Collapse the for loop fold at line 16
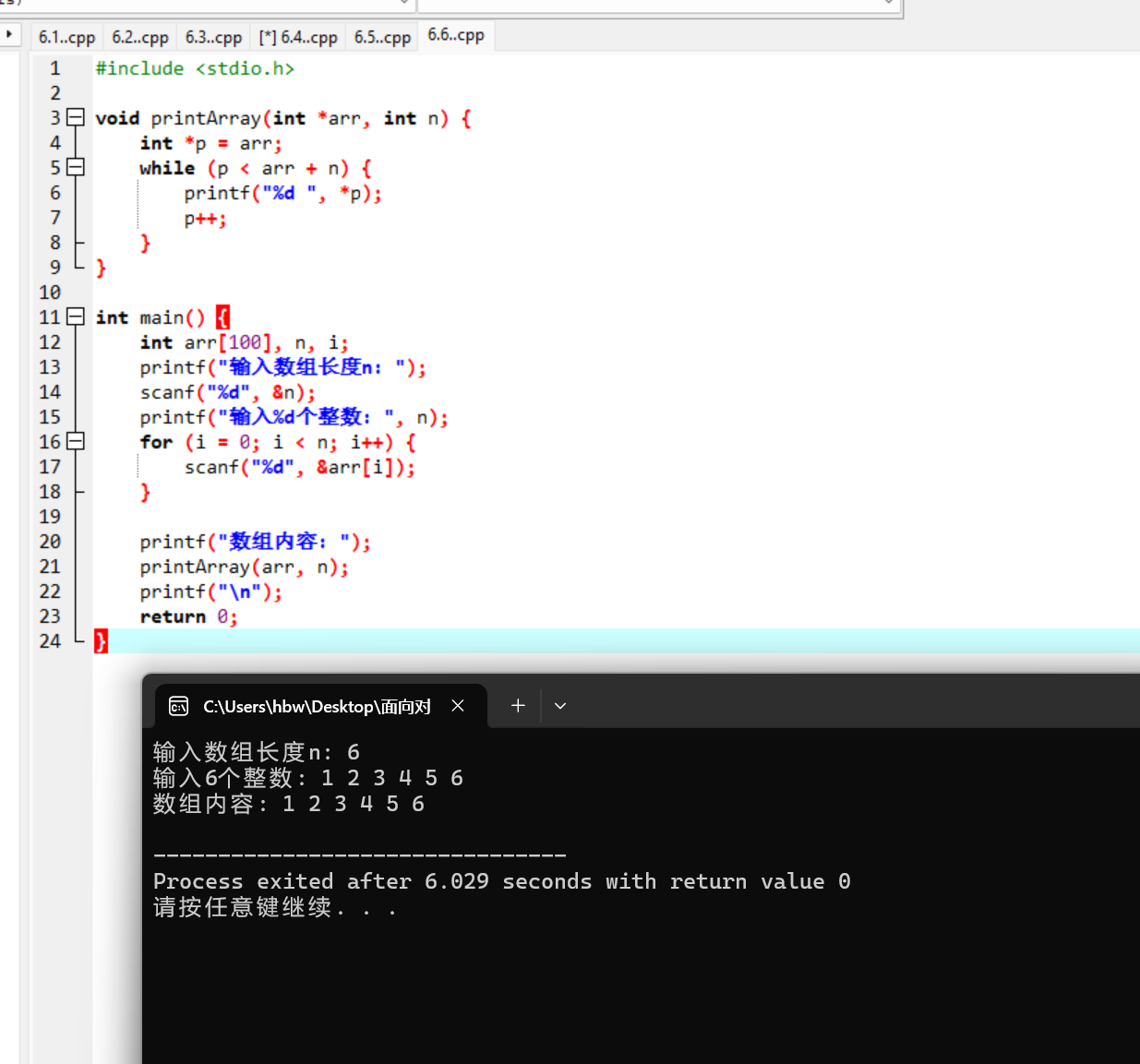 pyautogui.click(x=76, y=441)
